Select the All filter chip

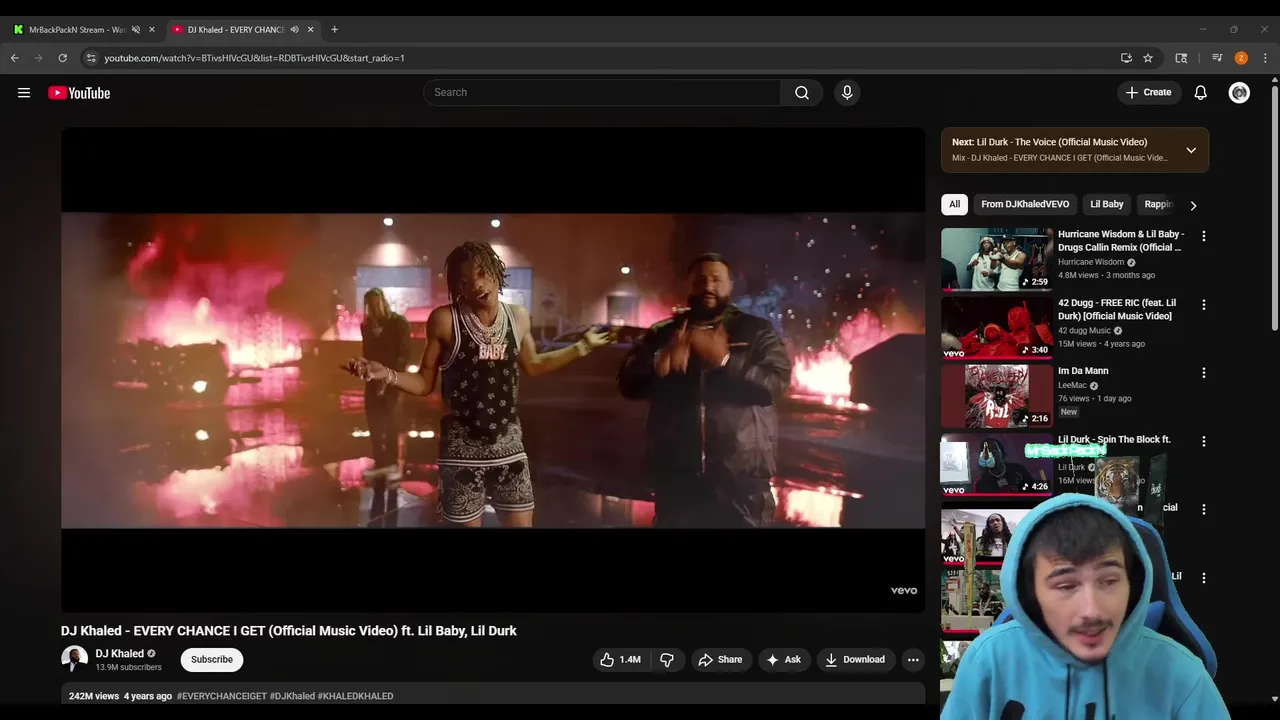pos(955,204)
